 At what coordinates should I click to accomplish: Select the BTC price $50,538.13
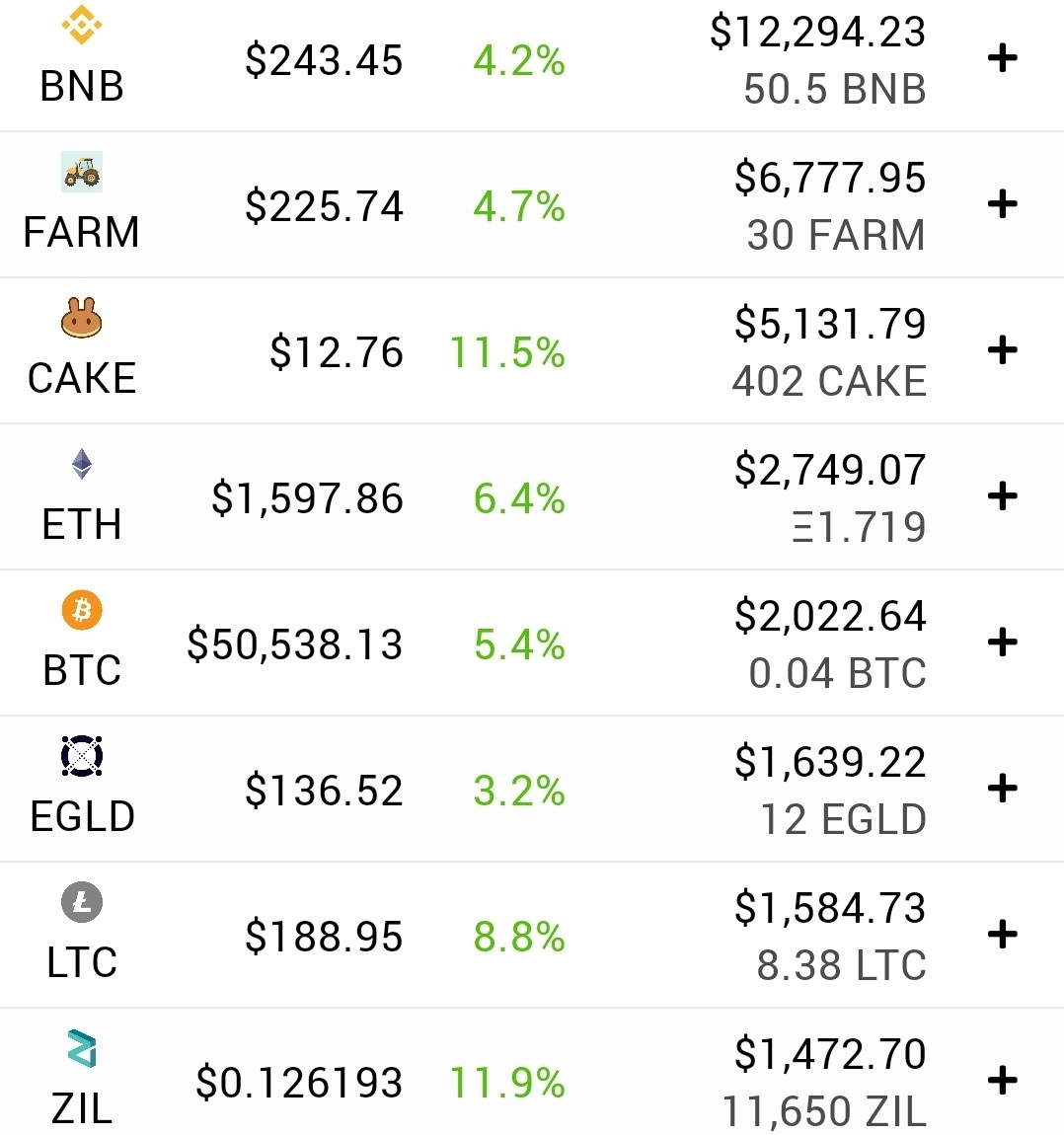pos(294,644)
